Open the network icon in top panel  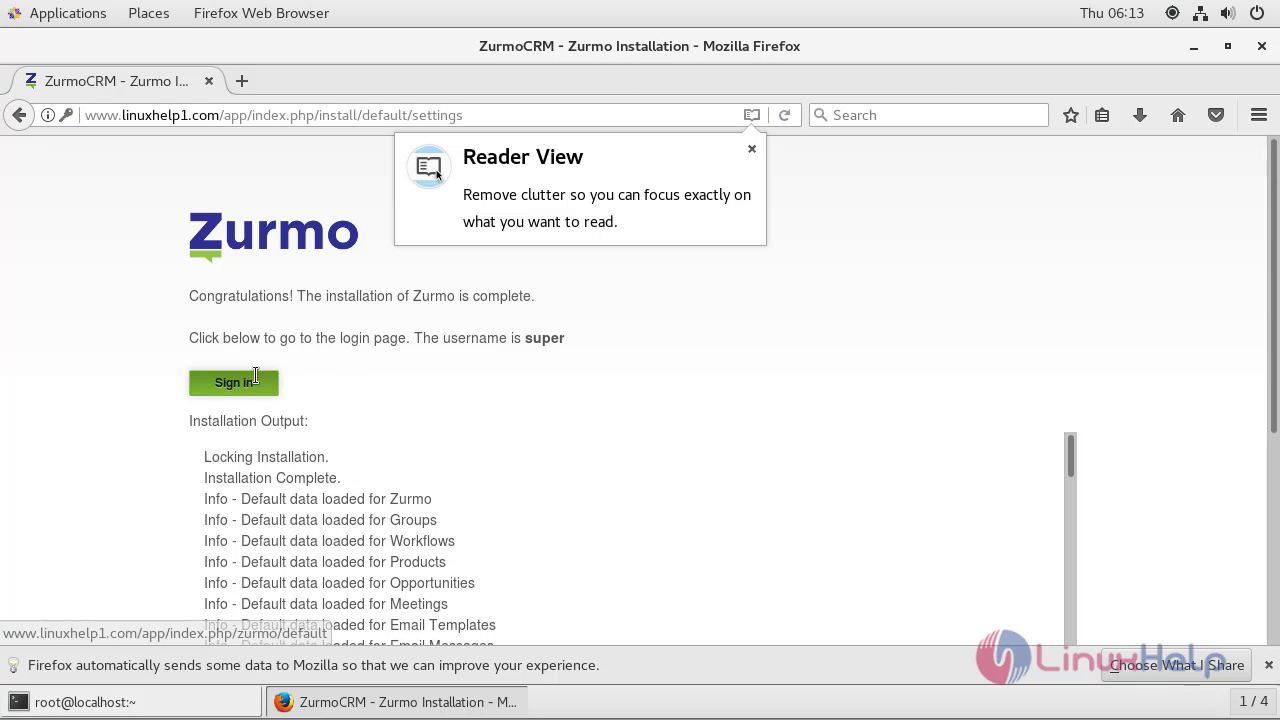click(x=1200, y=13)
